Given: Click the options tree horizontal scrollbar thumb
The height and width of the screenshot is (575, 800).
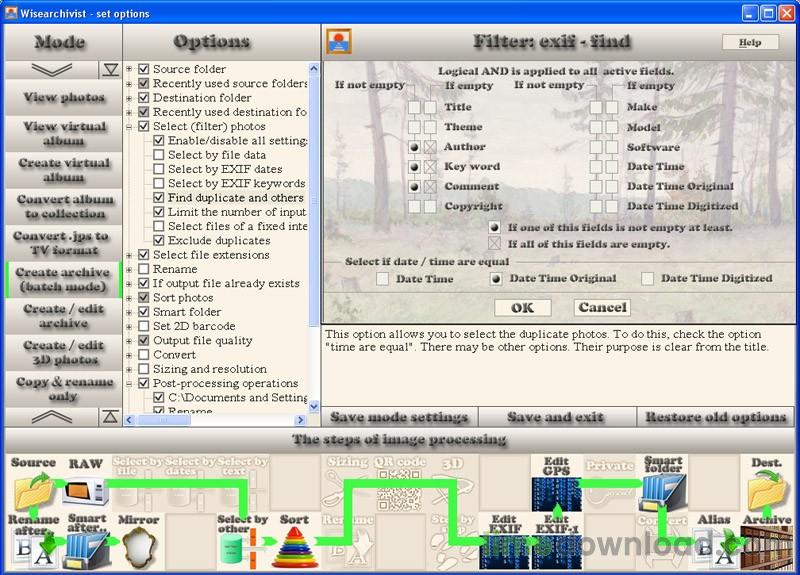Looking at the screenshot, I should [x=163, y=420].
